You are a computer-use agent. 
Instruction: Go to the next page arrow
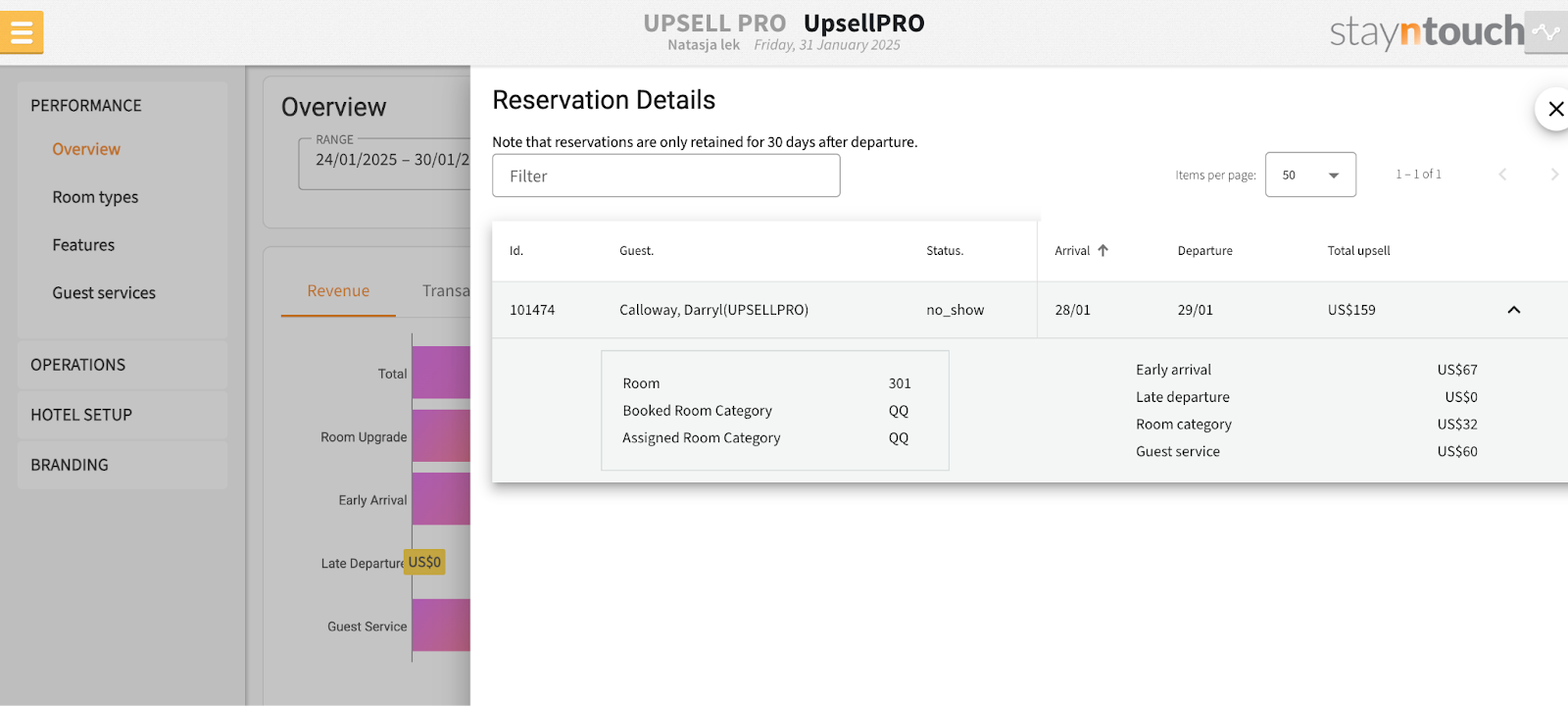(x=1554, y=175)
